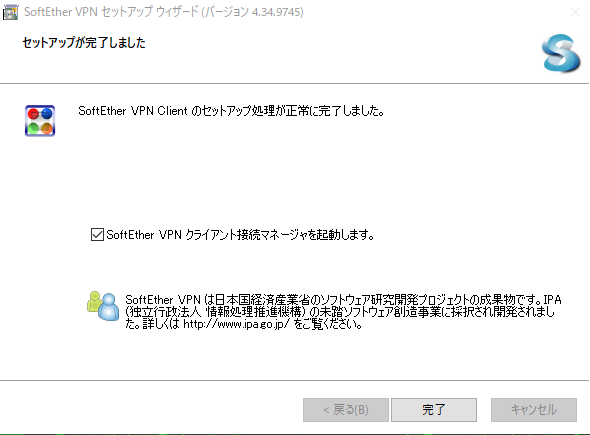Click the orange ball in VPN Client icon

(47, 128)
